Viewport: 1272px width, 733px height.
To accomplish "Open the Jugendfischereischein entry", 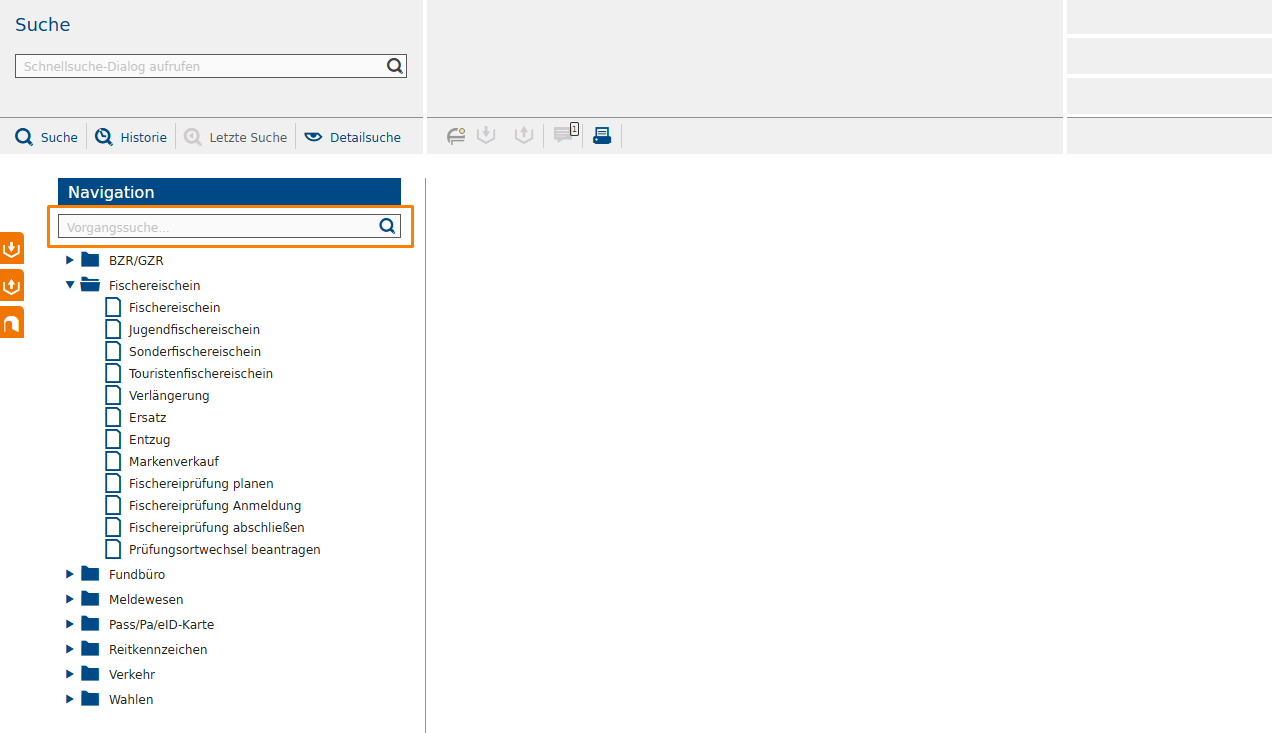I will [194, 329].
